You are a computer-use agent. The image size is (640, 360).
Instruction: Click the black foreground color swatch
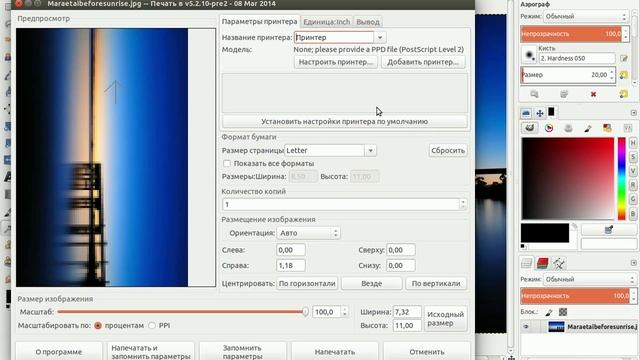click(545, 233)
